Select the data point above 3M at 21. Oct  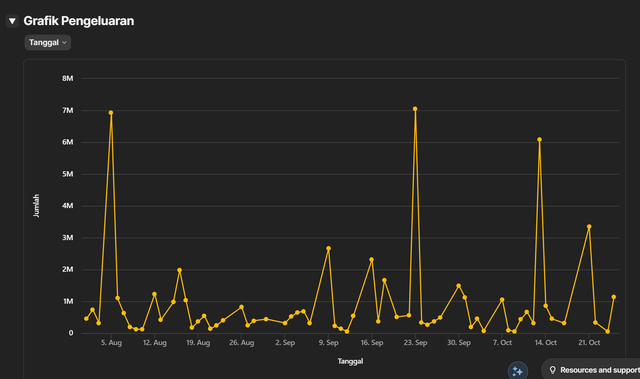click(589, 226)
